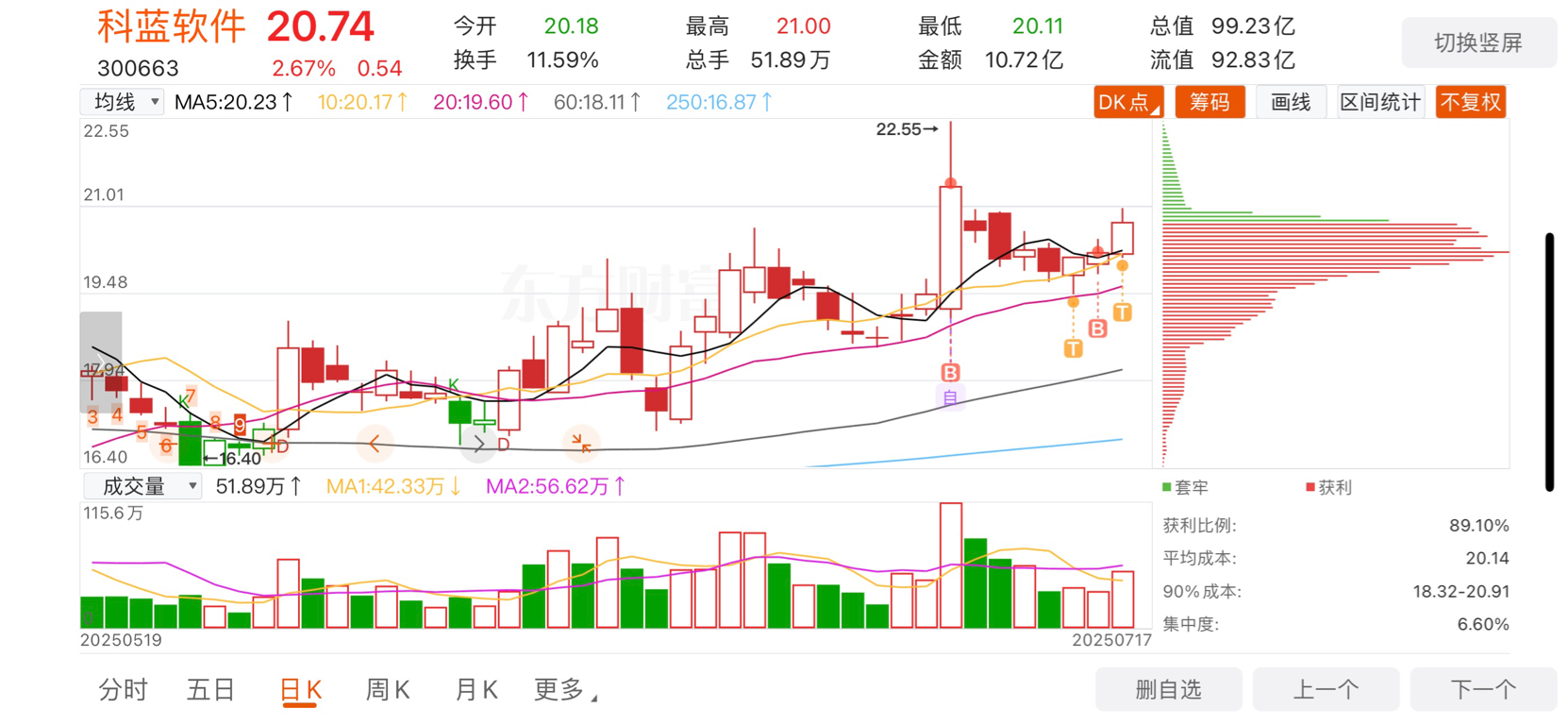The image size is (1568, 725).
Task: Tap the sequence number 4 marker
Action: (117, 415)
